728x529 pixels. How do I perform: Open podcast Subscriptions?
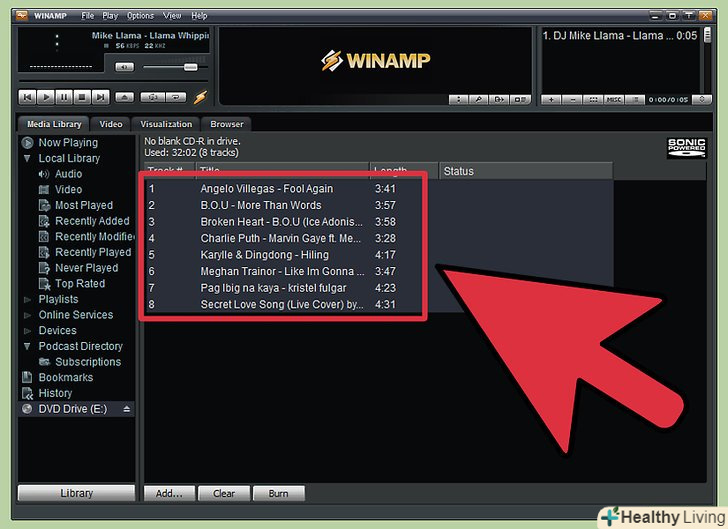(x=88, y=362)
